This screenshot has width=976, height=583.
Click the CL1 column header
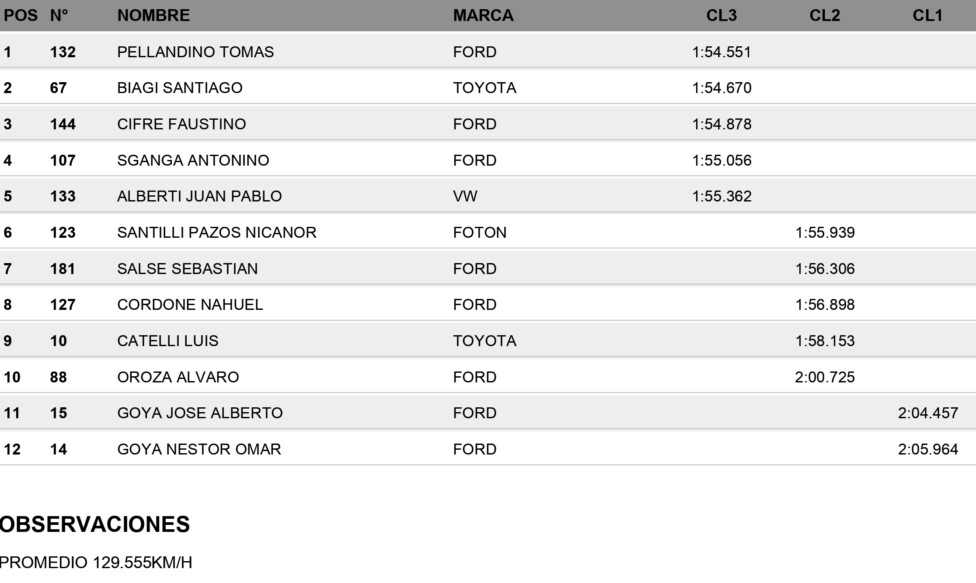coord(927,16)
